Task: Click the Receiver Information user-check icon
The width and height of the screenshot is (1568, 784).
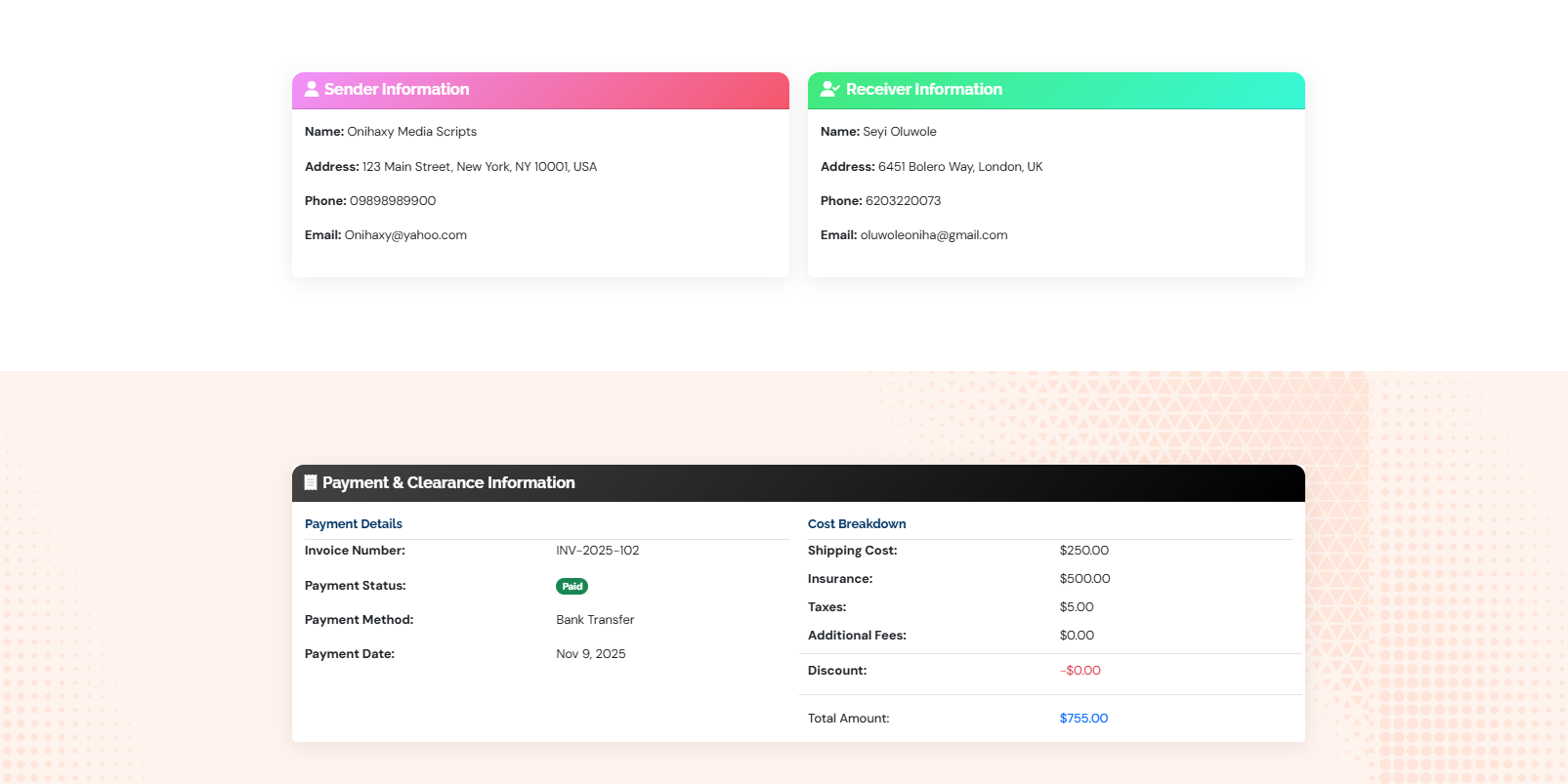Action: [829, 89]
